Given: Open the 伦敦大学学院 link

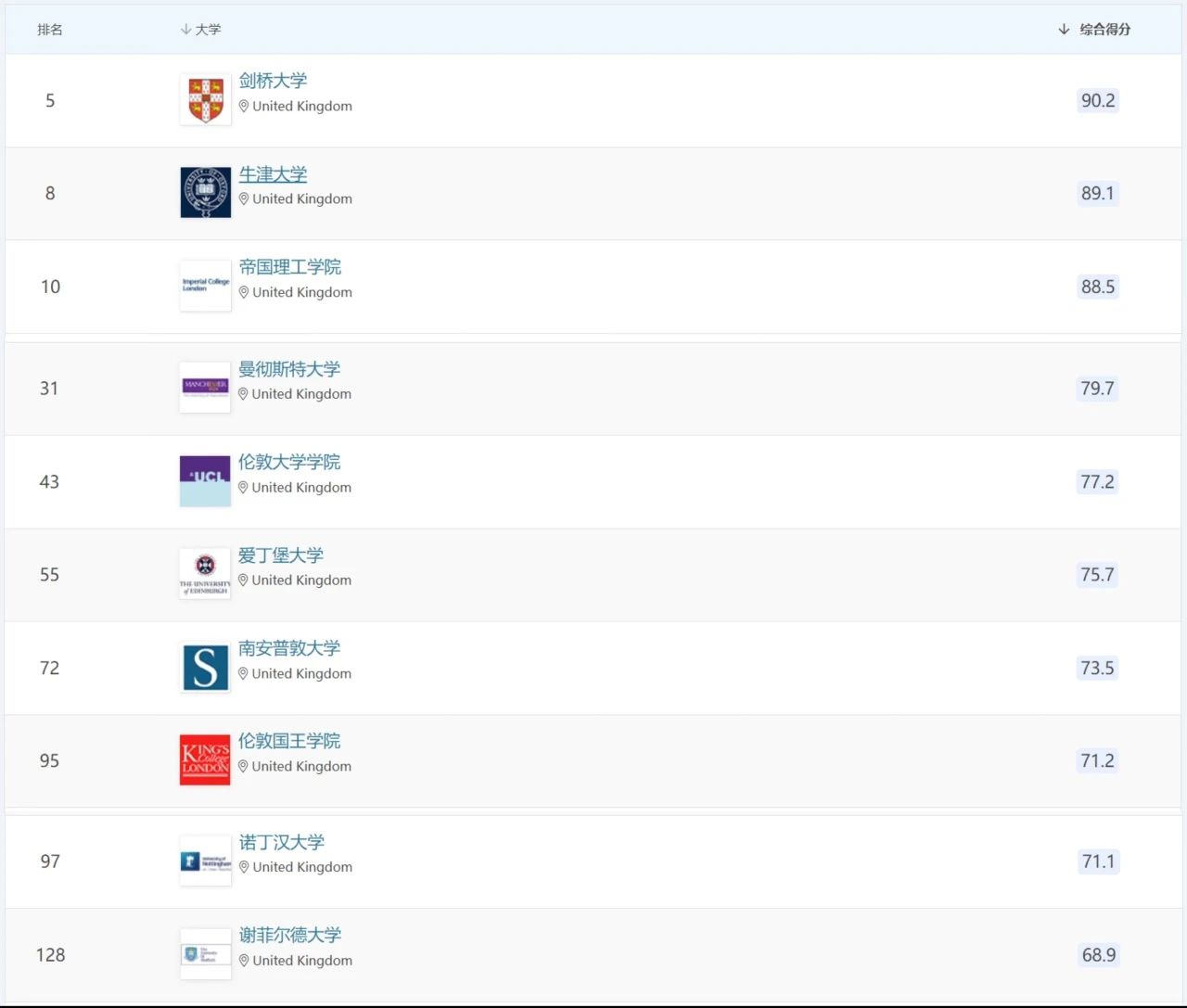Looking at the screenshot, I should pos(289,462).
